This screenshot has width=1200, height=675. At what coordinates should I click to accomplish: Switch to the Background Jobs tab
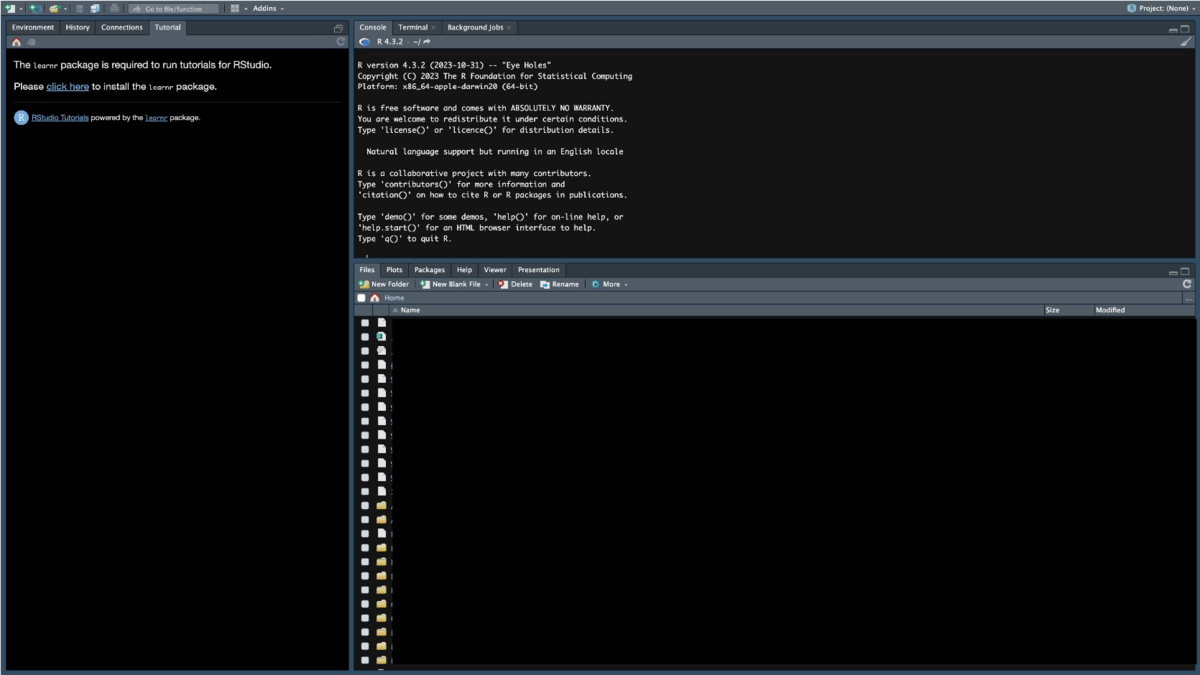point(475,27)
